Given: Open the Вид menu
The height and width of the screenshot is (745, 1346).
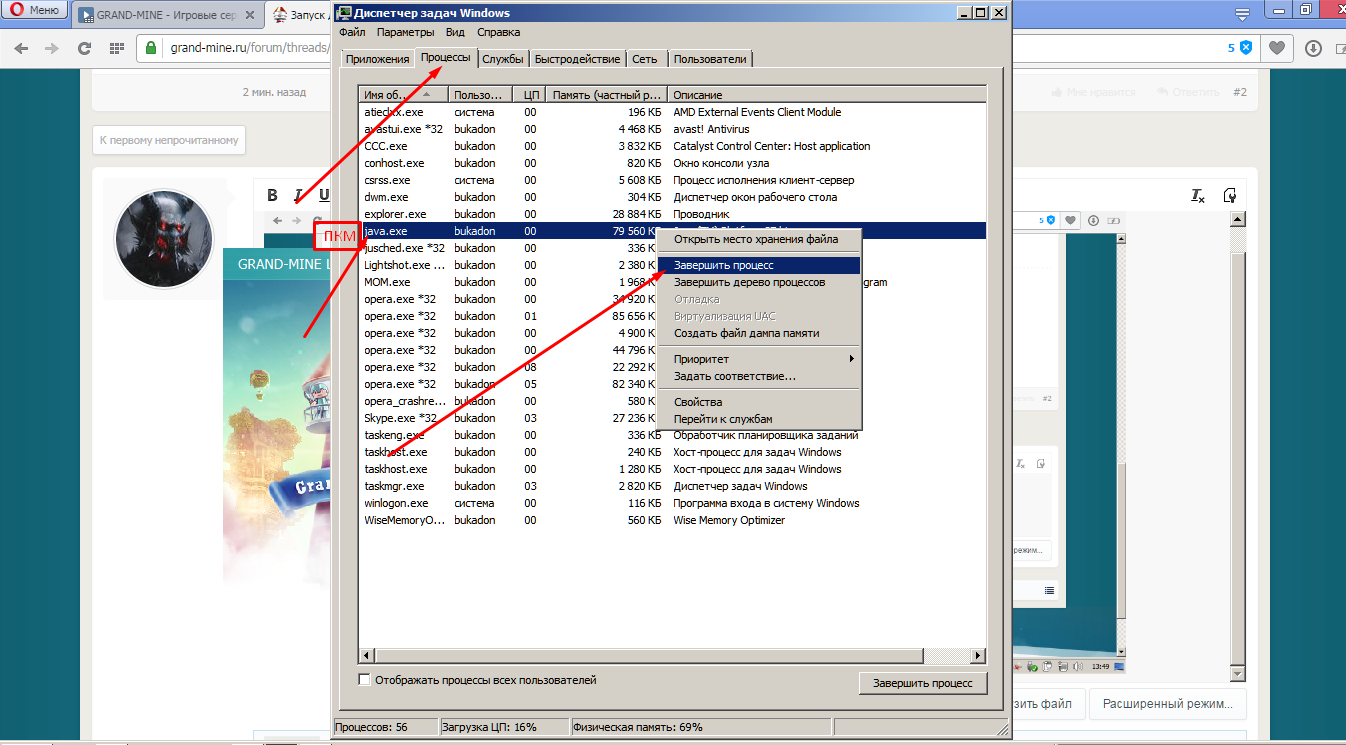Looking at the screenshot, I should 455,32.
